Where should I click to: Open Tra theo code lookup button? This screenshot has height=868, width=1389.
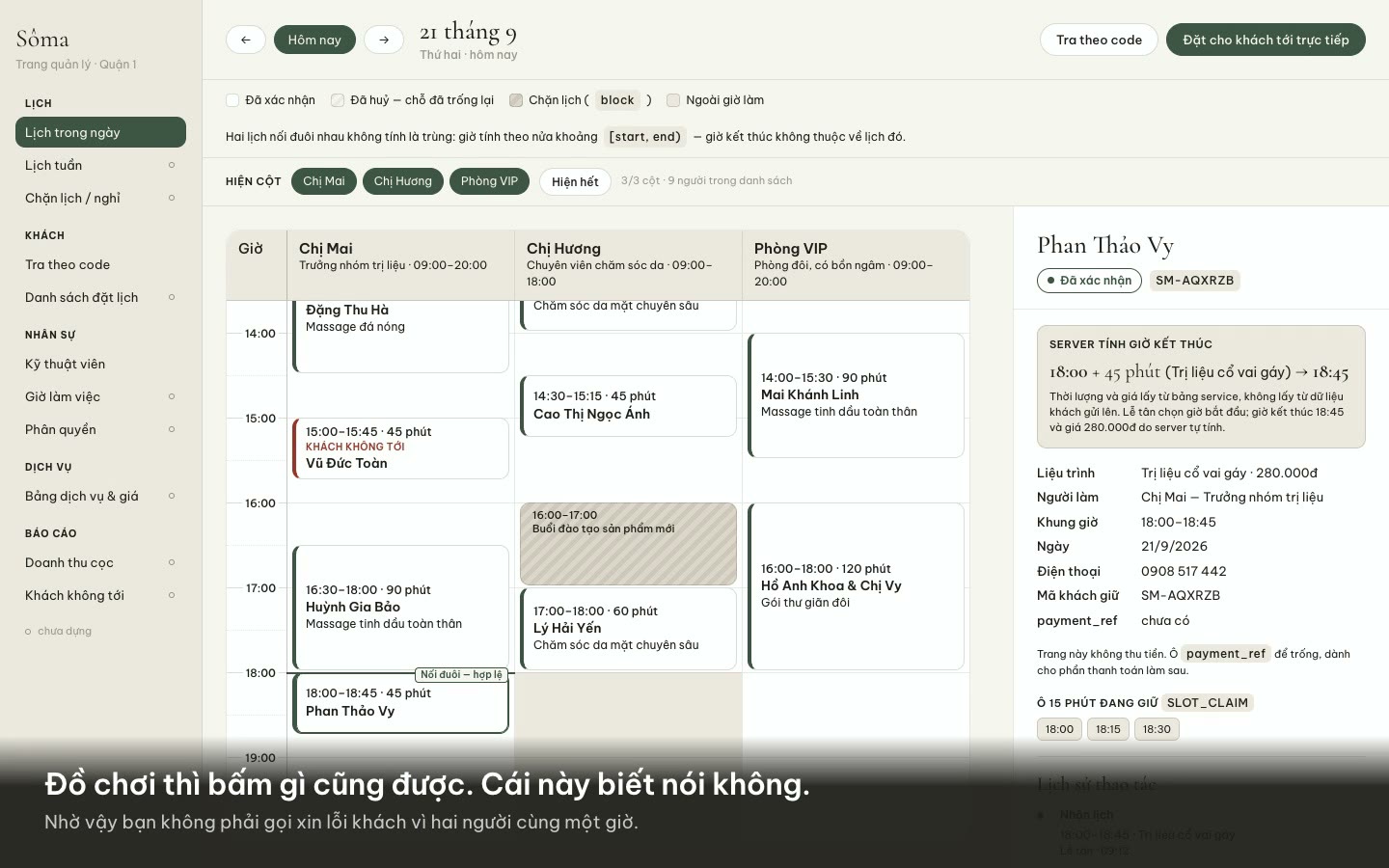(1099, 40)
